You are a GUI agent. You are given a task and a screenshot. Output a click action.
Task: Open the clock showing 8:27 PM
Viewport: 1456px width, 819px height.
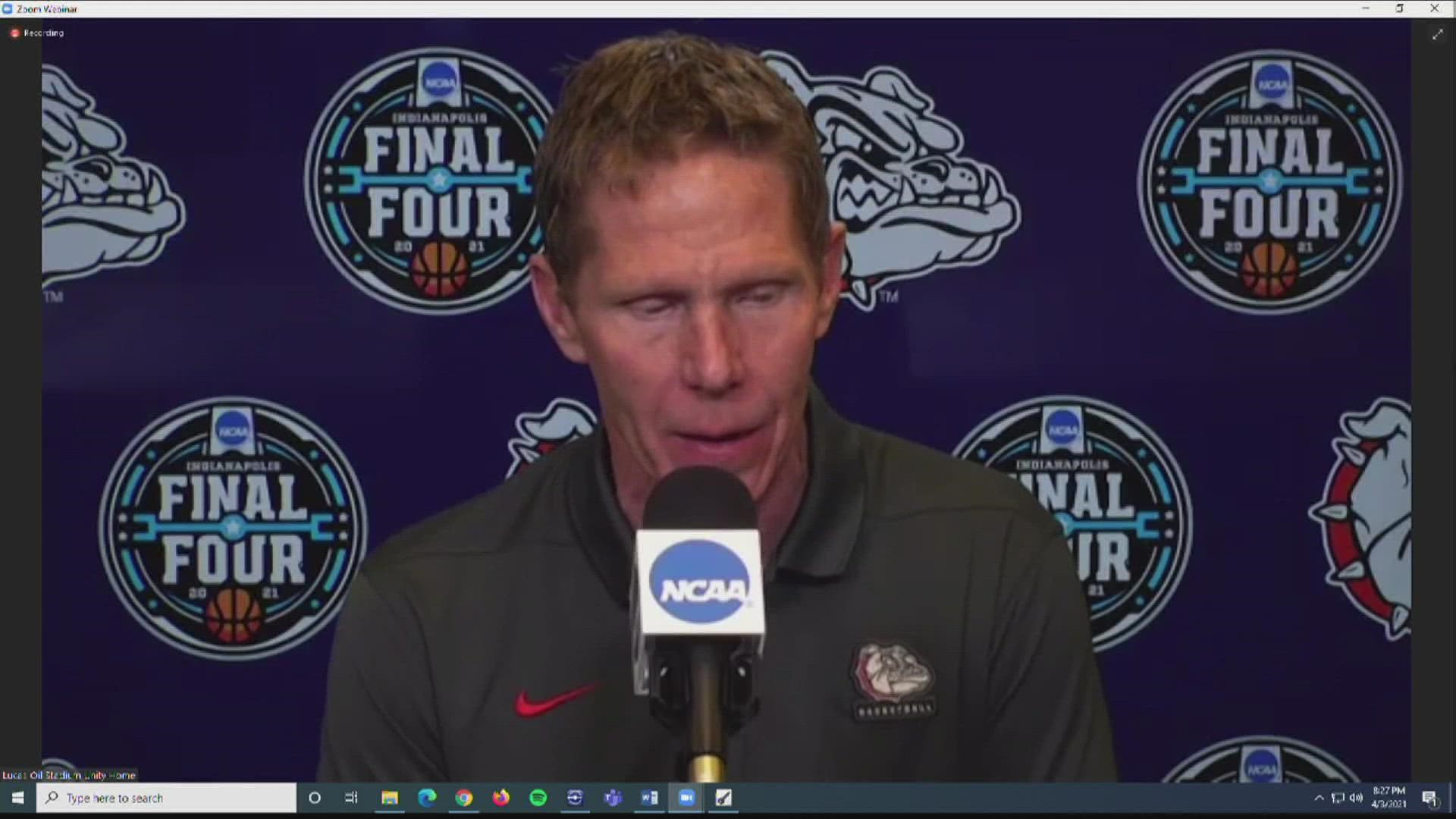1389,798
